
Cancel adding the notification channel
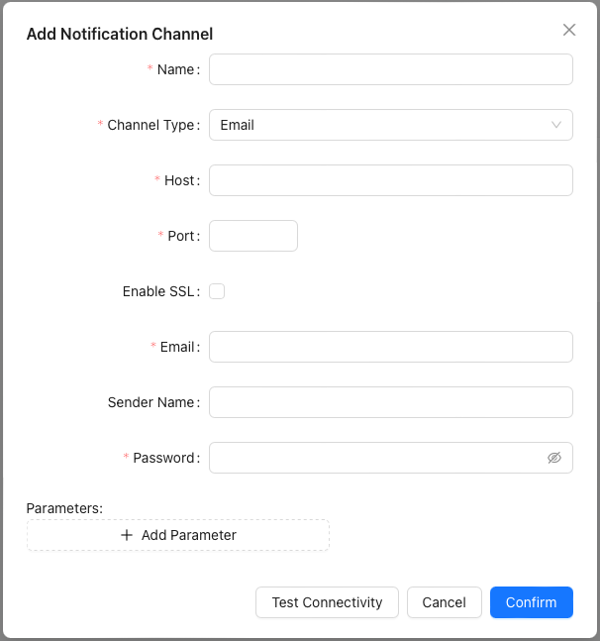(x=444, y=602)
